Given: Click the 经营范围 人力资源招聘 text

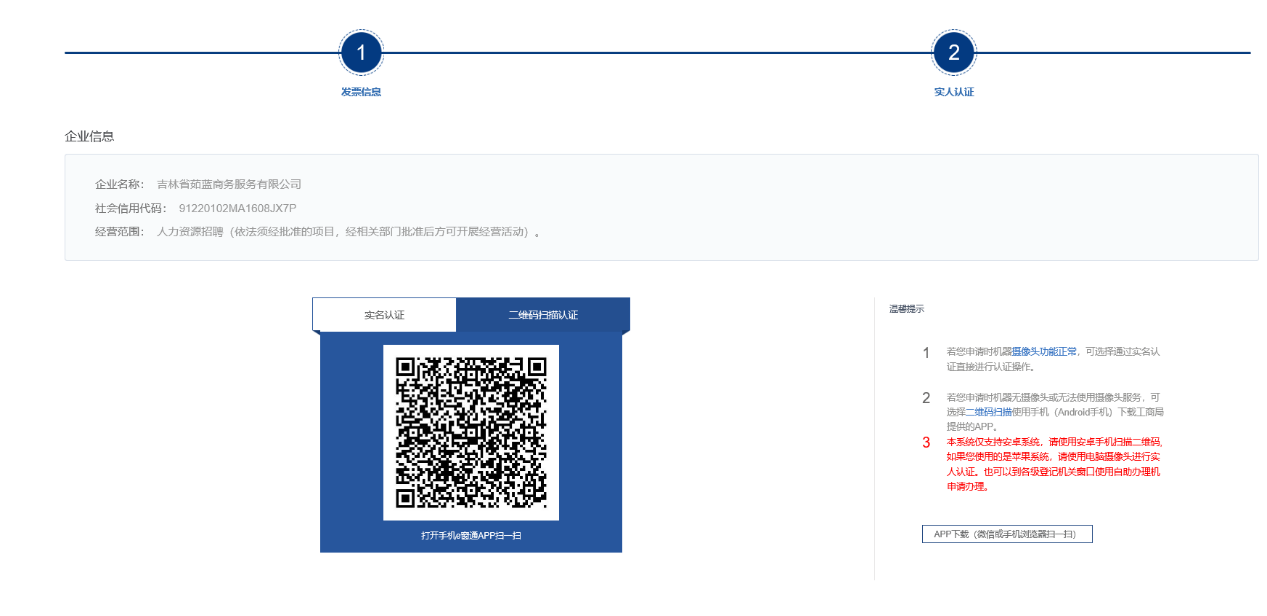Looking at the screenshot, I should pyautogui.click(x=349, y=232).
